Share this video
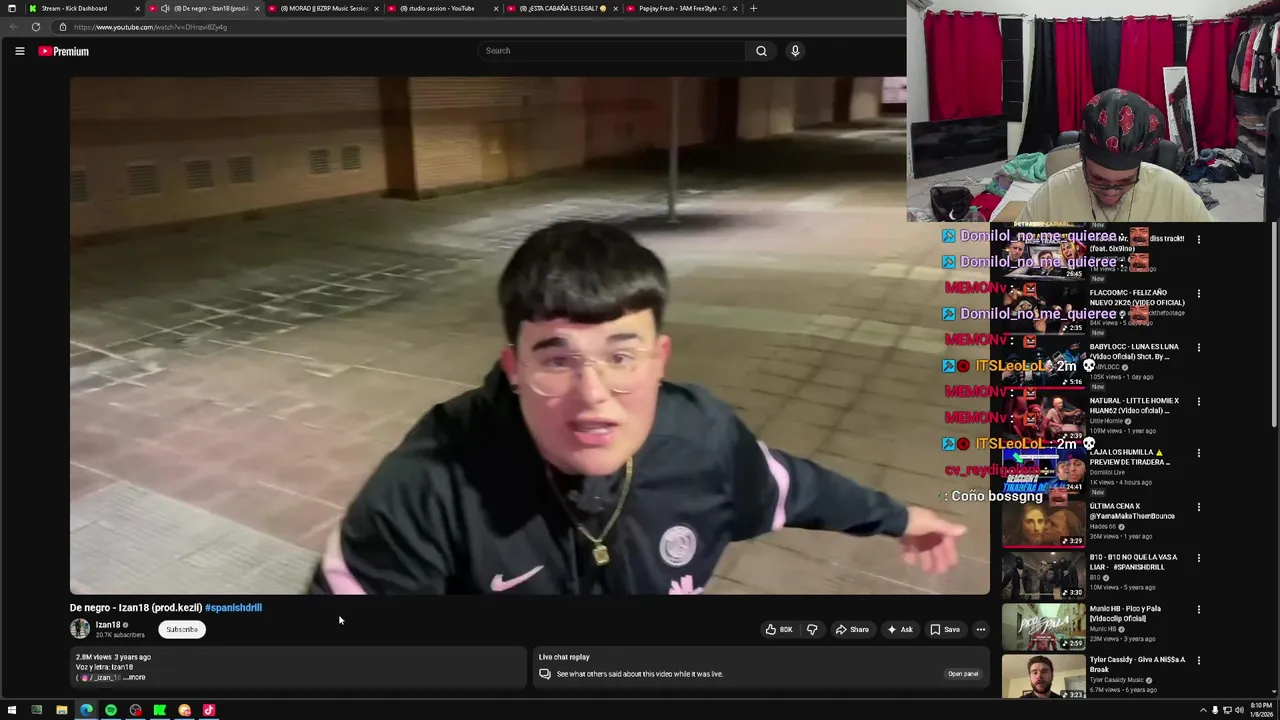Viewport: 1280px width, 720px height. (x=852, y=630)
